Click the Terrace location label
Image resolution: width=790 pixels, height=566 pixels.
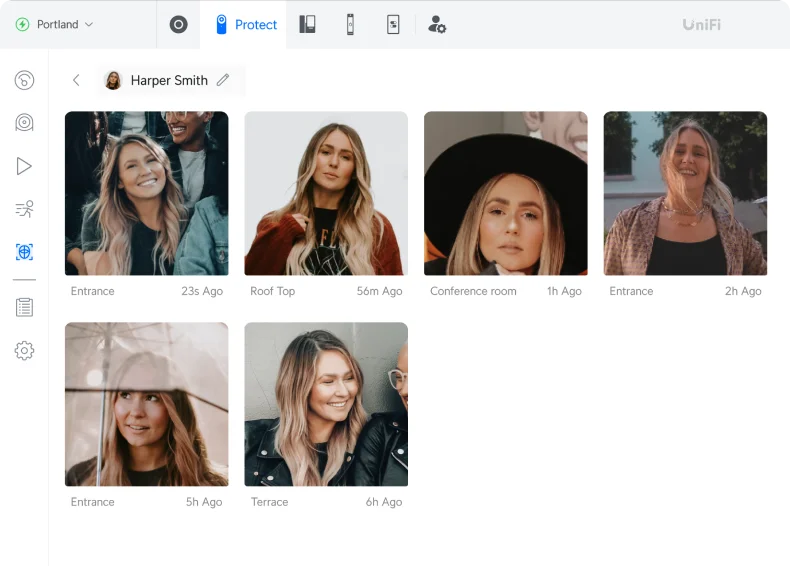point(270,502)
